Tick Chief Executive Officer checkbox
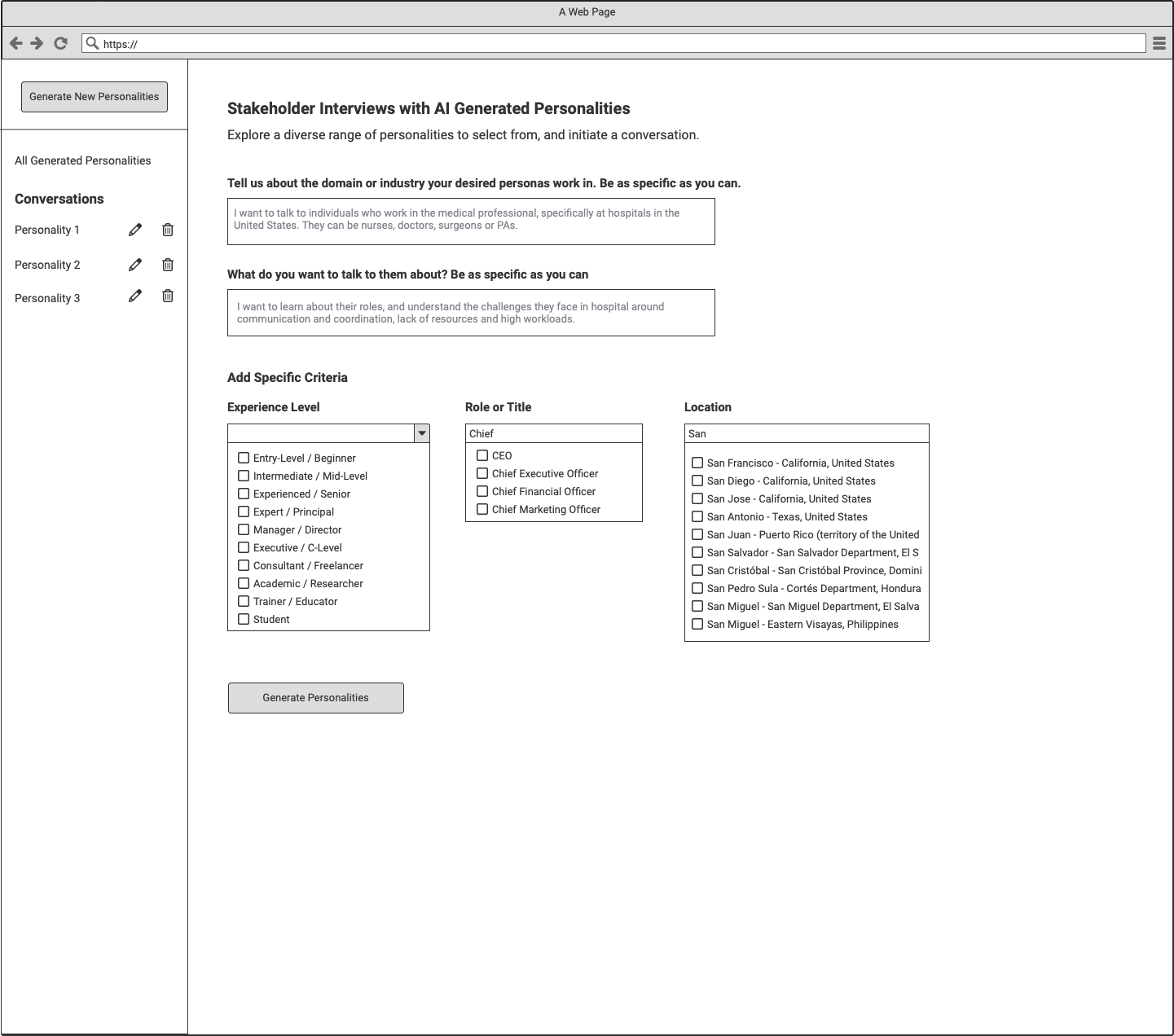1174x1036 pixels. 482,473
